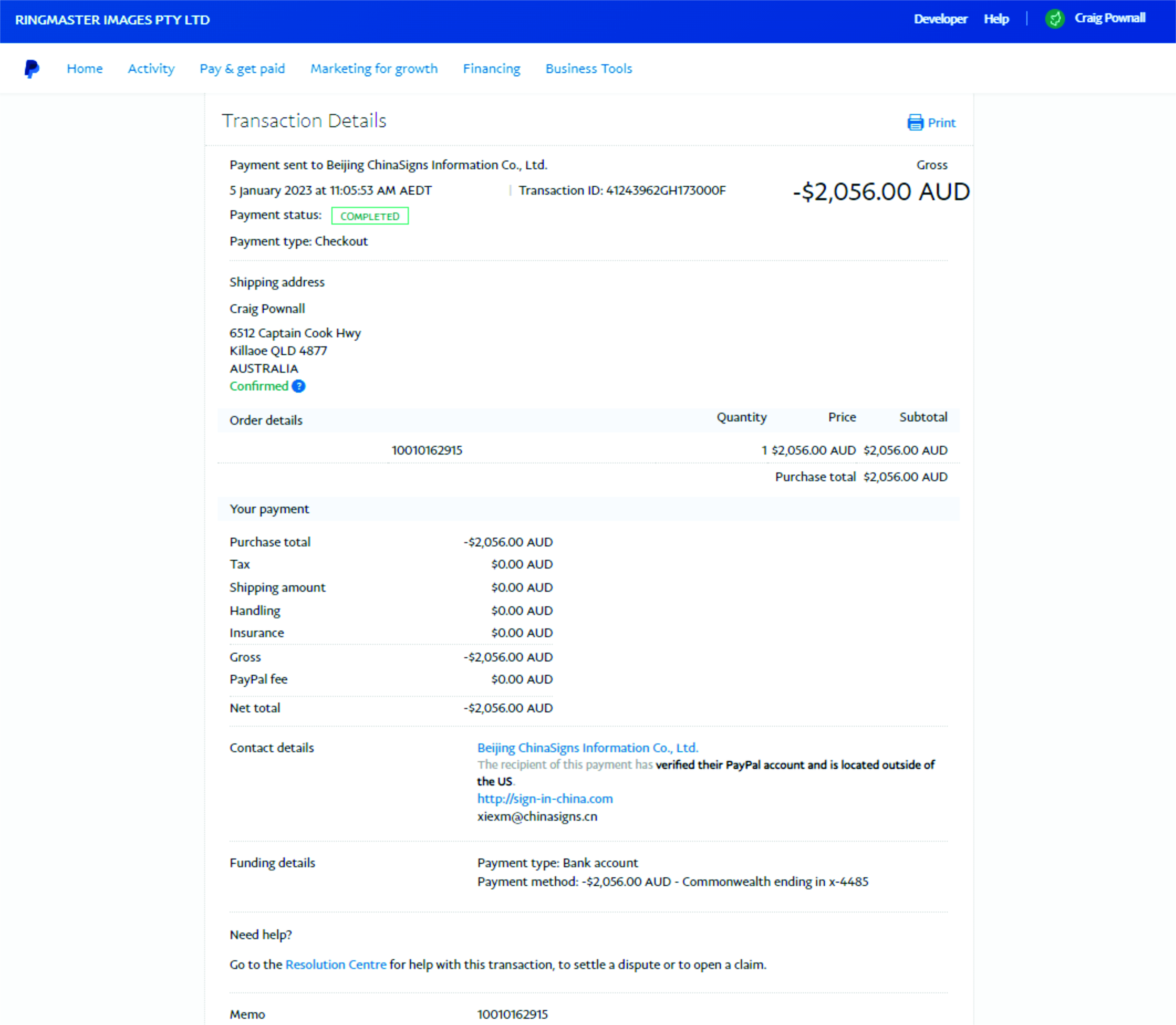Click the Commonwealth ending in x-4485 line

tap(672, 881)
